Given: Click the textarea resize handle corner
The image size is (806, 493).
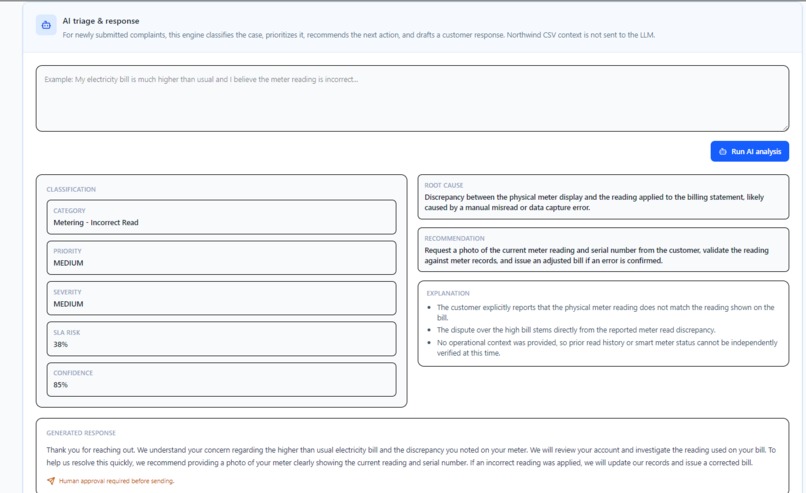Looking at the screenshot, I should tap(784, 127).
